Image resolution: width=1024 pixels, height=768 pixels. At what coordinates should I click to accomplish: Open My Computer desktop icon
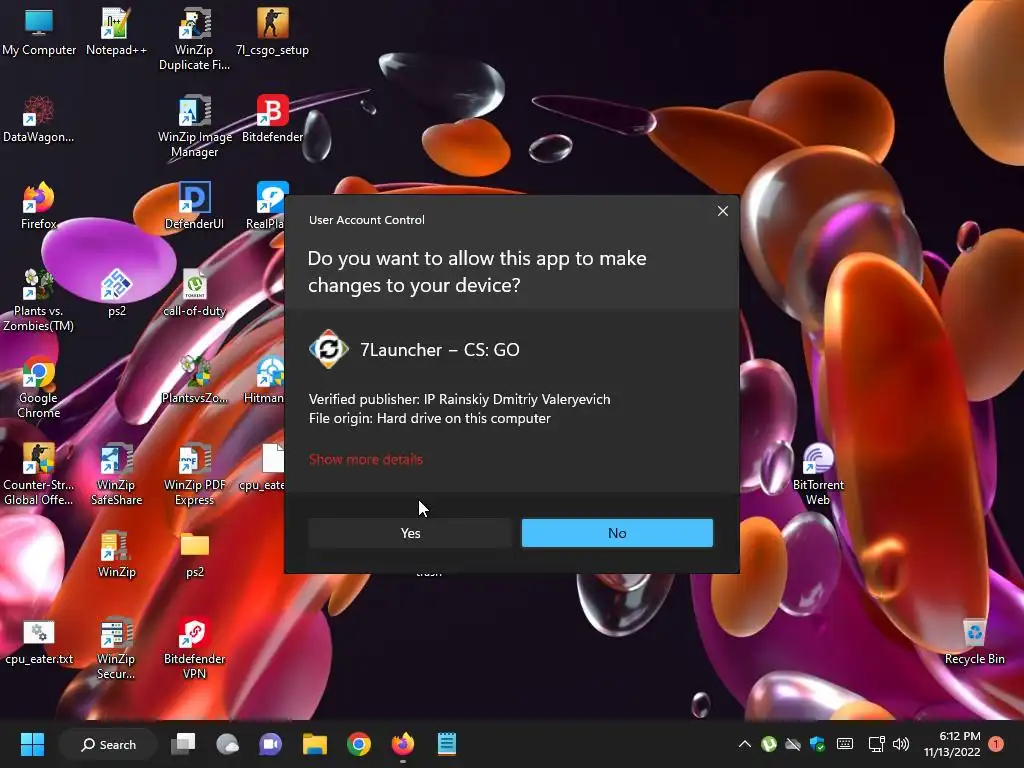point(39,33)
